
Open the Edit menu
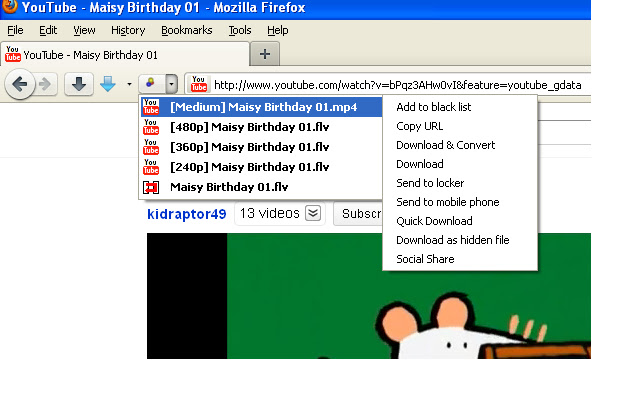click(x=48, y=30)
